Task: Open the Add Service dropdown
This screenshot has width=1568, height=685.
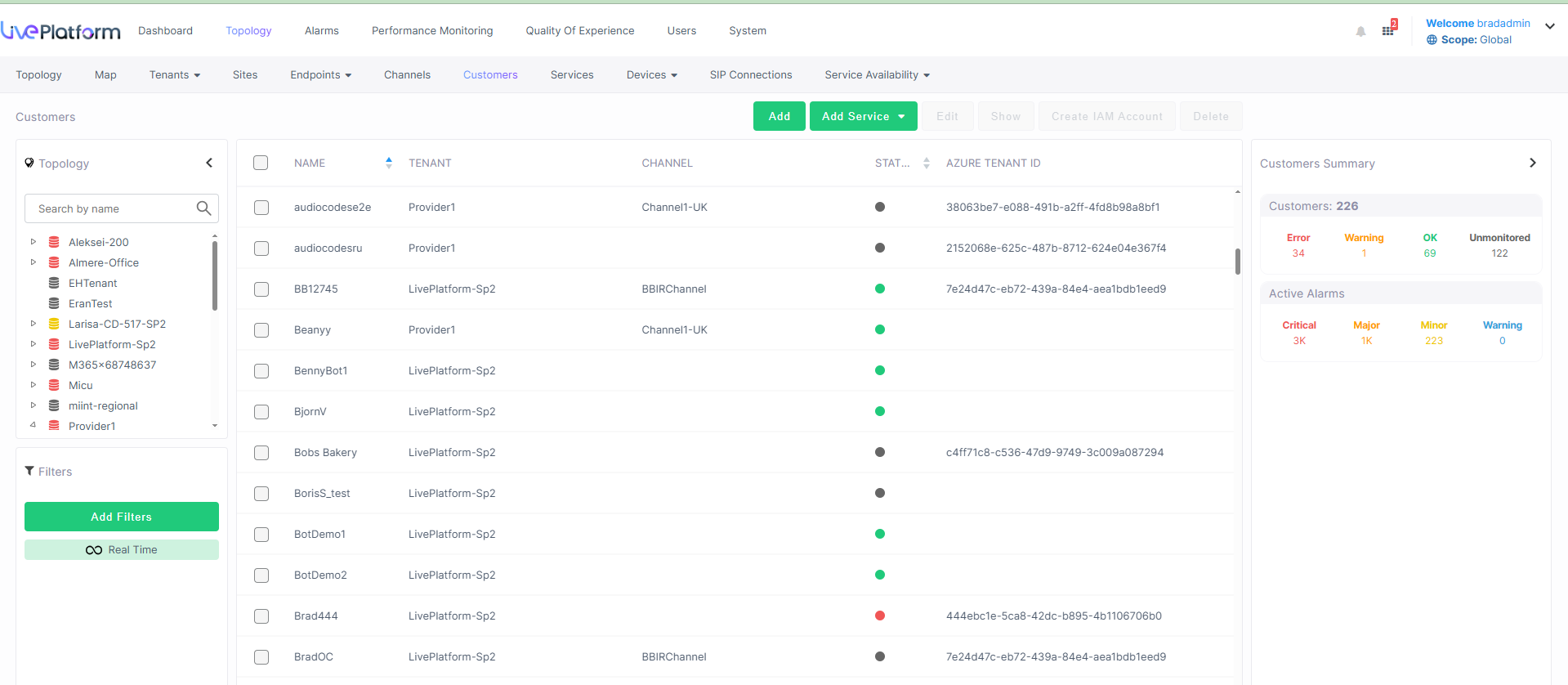Action: pos(863,116)
